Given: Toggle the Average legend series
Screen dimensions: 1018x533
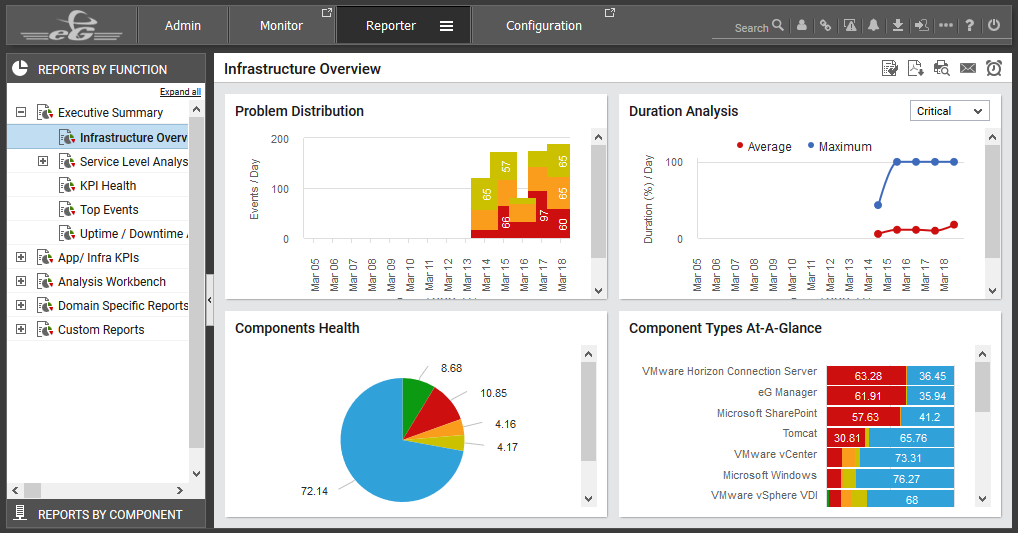Looking at the screenshot, I should tap(764, 147).
